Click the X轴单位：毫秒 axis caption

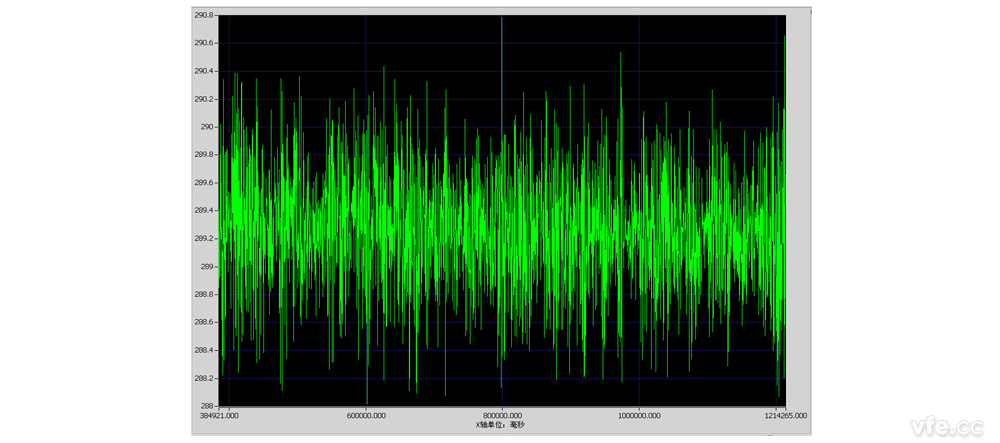pyautogui.click(x=501, y=425)
